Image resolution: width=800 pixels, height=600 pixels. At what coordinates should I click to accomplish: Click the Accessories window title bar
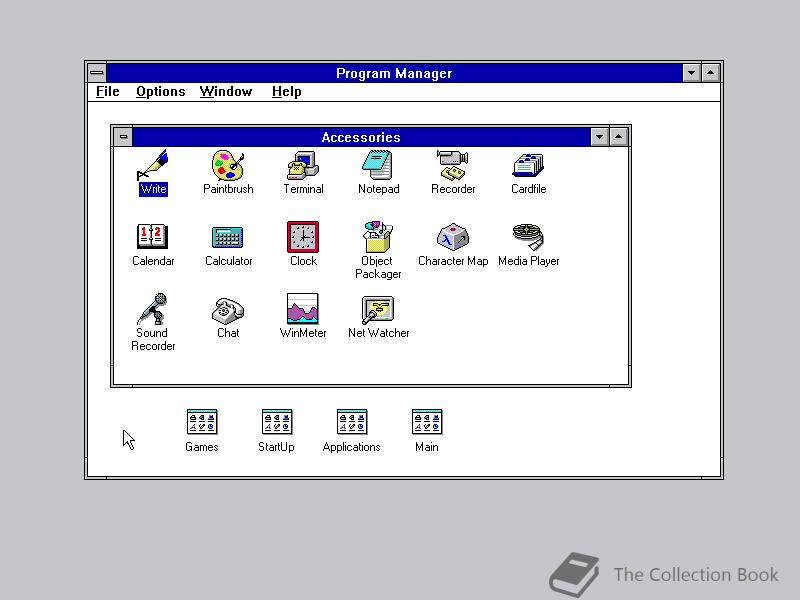(361, 137)
